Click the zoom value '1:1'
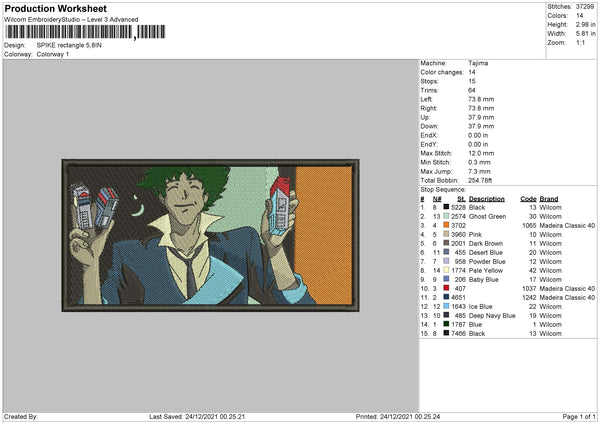Image resolution: width=600 pixels, height=424 pixels. tap(580, 42)
